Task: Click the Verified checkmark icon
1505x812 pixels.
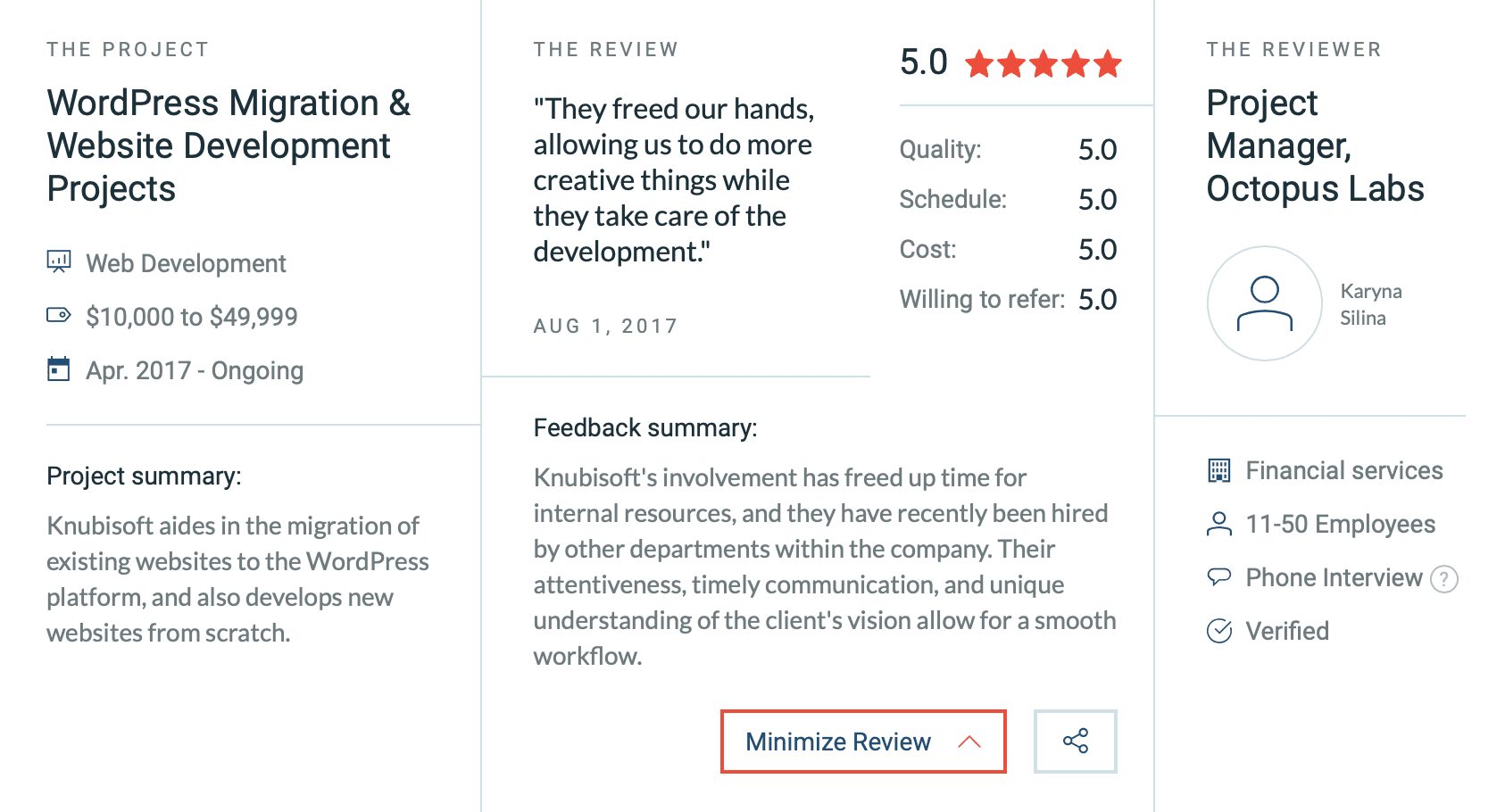Action: pos(1218,631)
